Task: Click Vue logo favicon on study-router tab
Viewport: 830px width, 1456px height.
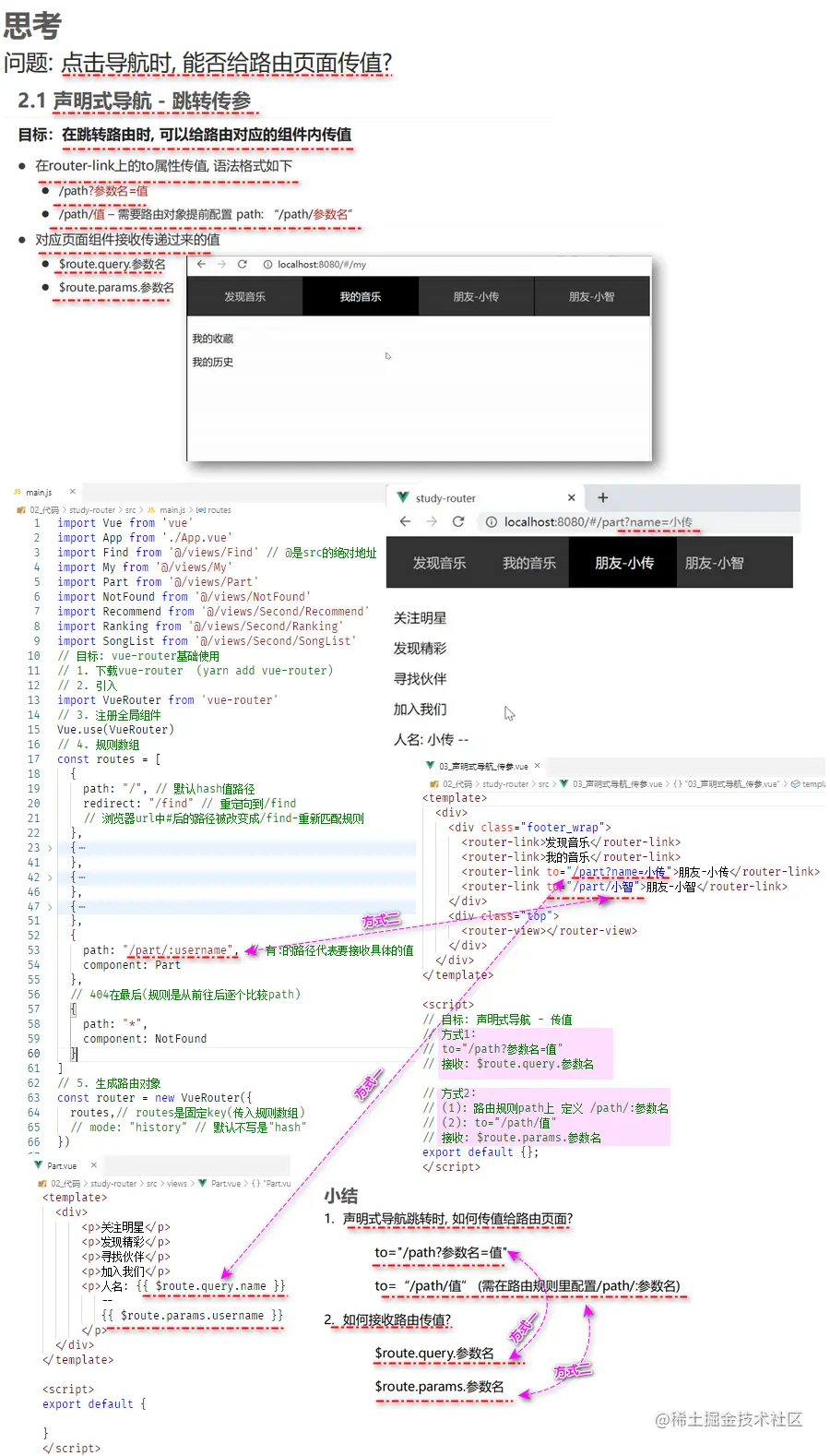Action: 403,497
